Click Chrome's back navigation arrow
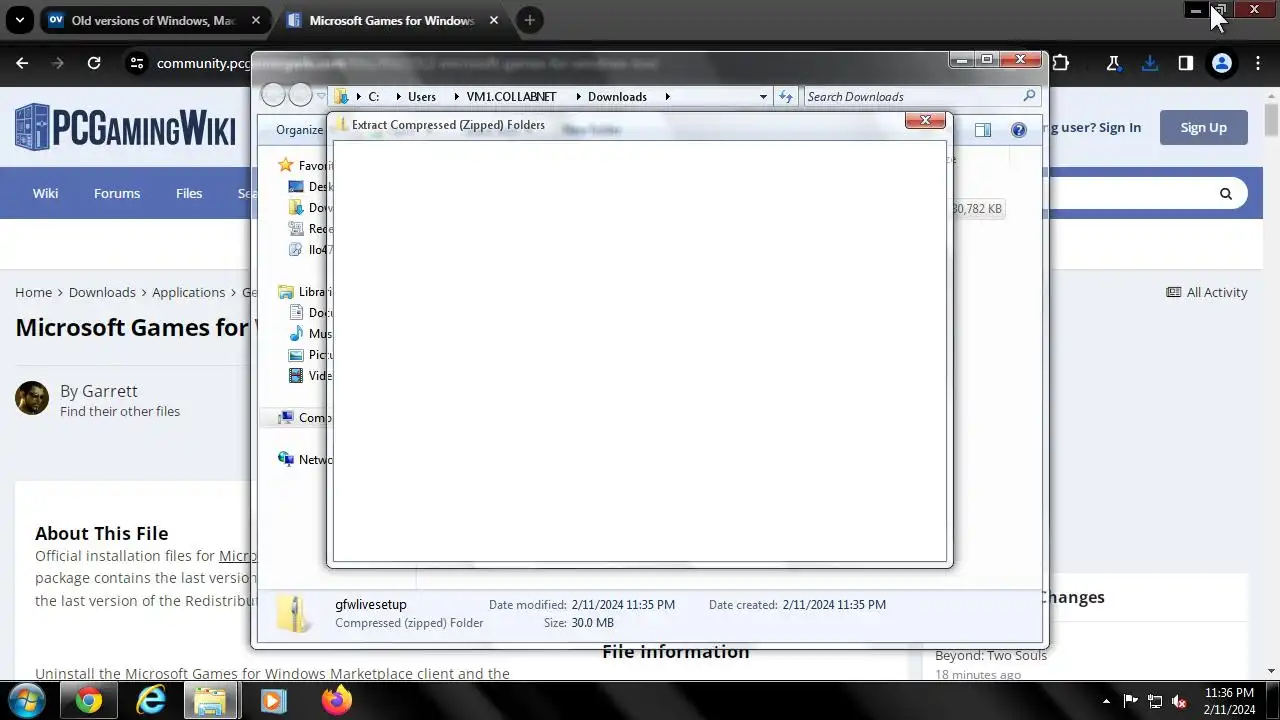Image resolution: width=1280 pixels, height=720 pixels. pos(22,63)
